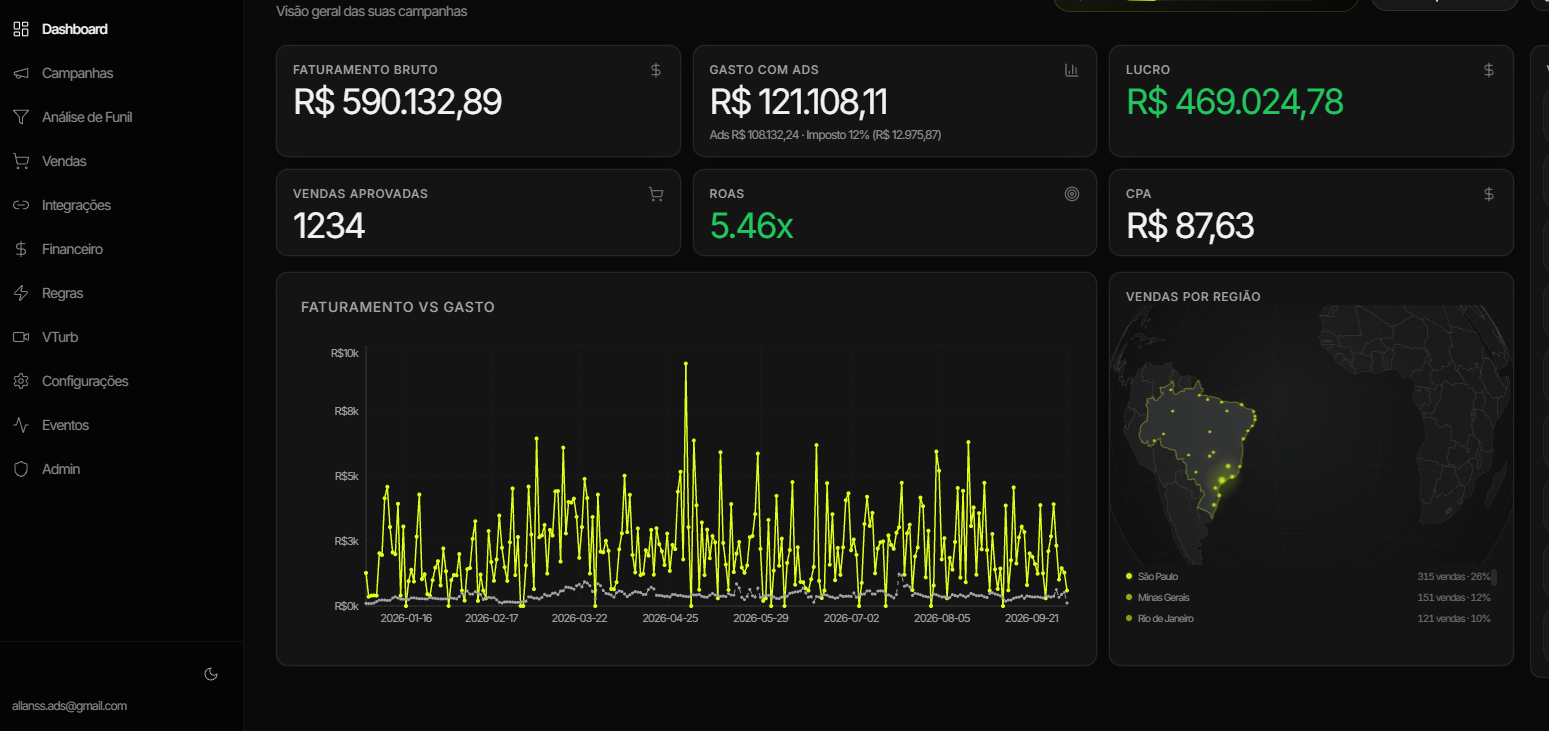Click the Campanhas megaphone icon

click(21, 73)
